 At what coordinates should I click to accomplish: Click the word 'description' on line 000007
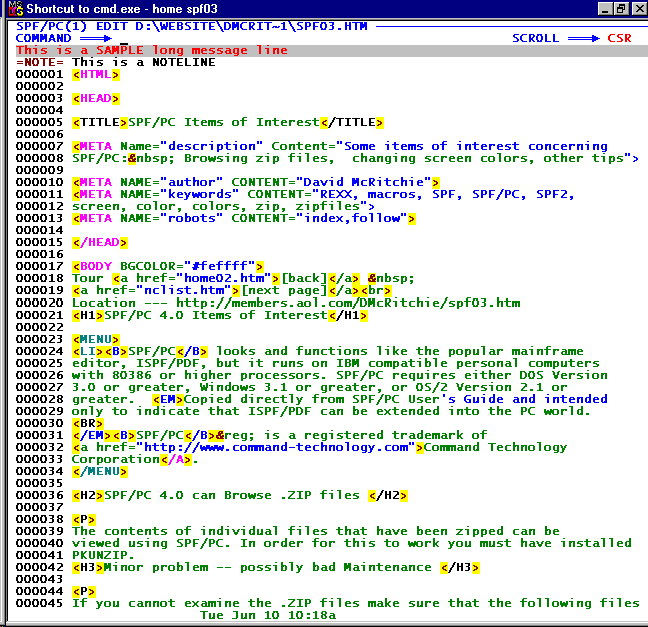pos(212,146)
